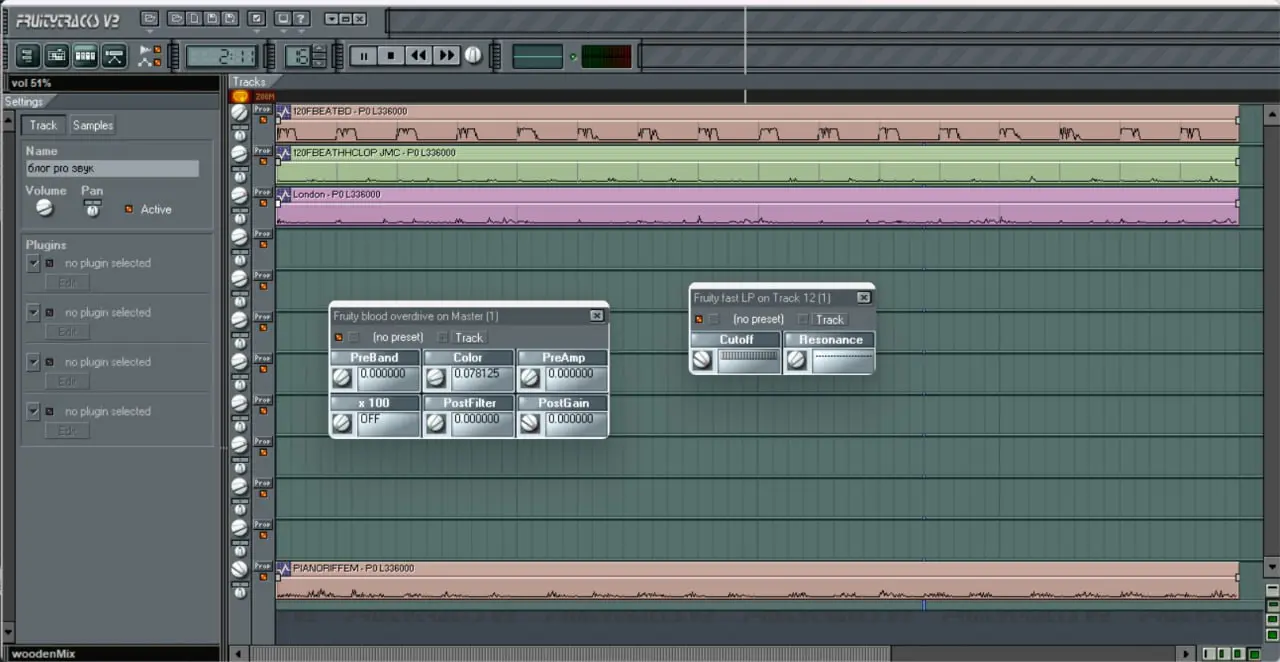Toggle mute light on 120FBEATBD track

tap(263, 119)
